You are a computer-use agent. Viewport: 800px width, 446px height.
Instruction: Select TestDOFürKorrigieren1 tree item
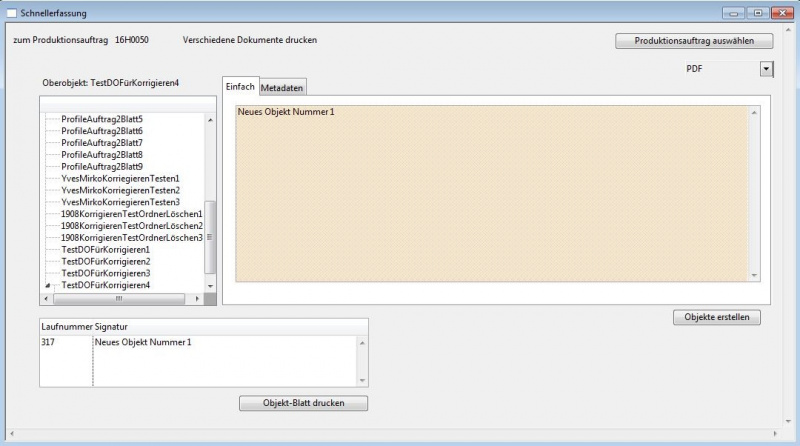(105, 249)
